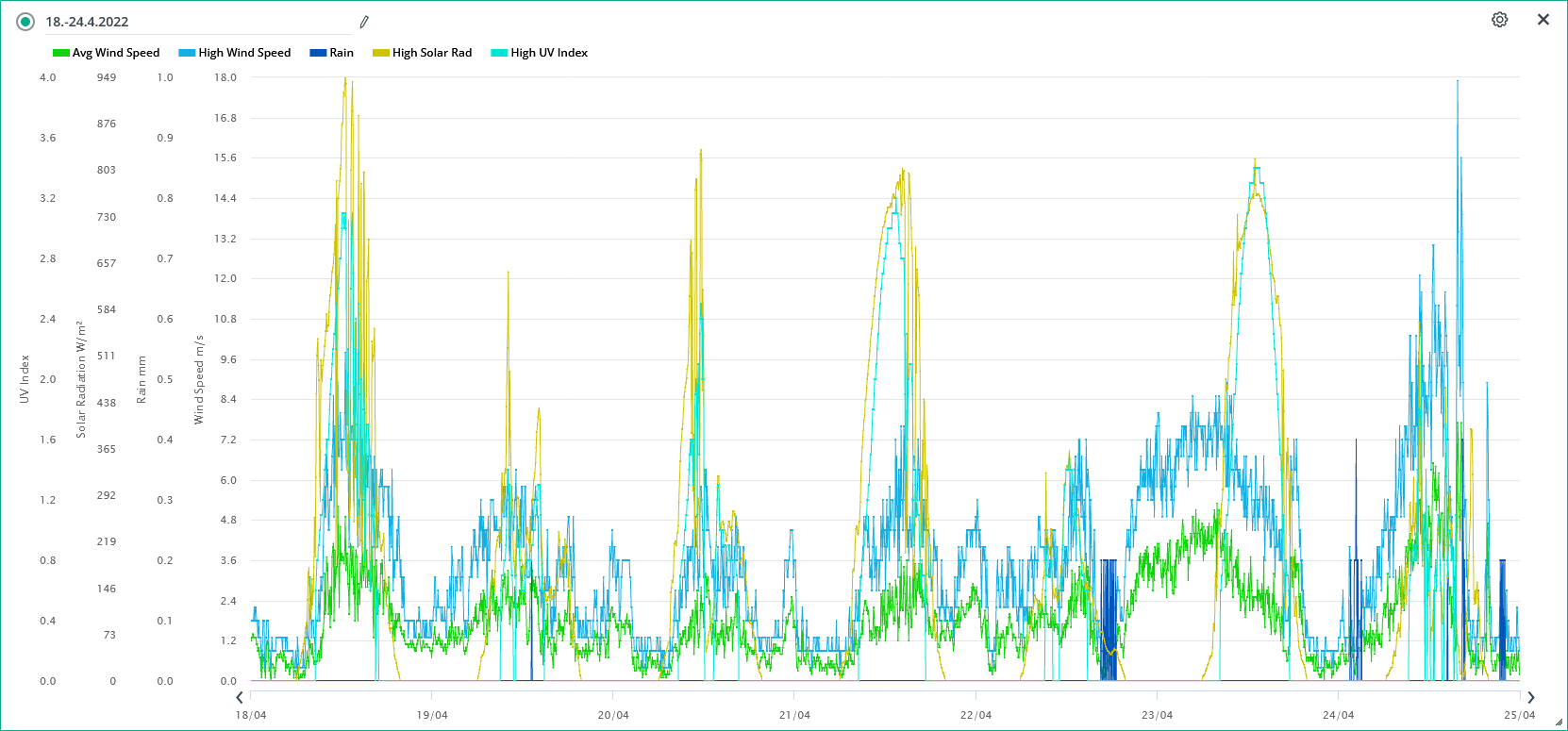The height and width of the screenshot is (731, 1568).
Task: Select the 21/04 date tick label
Action: point(794,715)
